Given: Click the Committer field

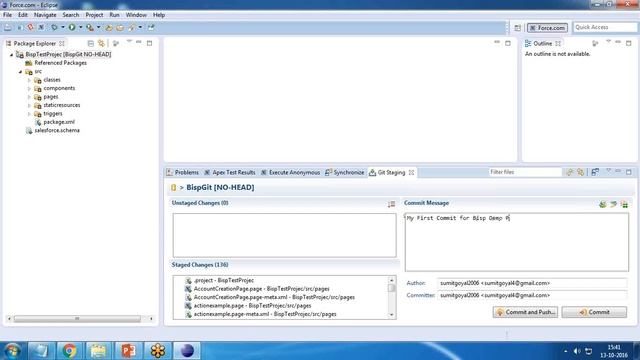Looking at the screenshot, I should (532, 295).
